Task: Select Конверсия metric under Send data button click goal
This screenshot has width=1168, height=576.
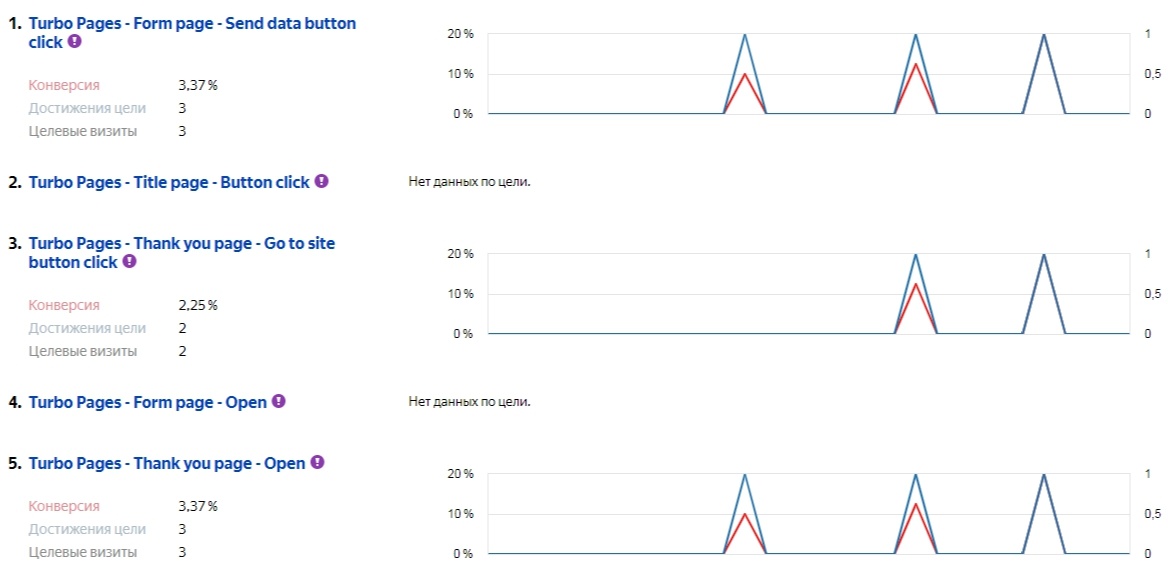Action: 64,85
